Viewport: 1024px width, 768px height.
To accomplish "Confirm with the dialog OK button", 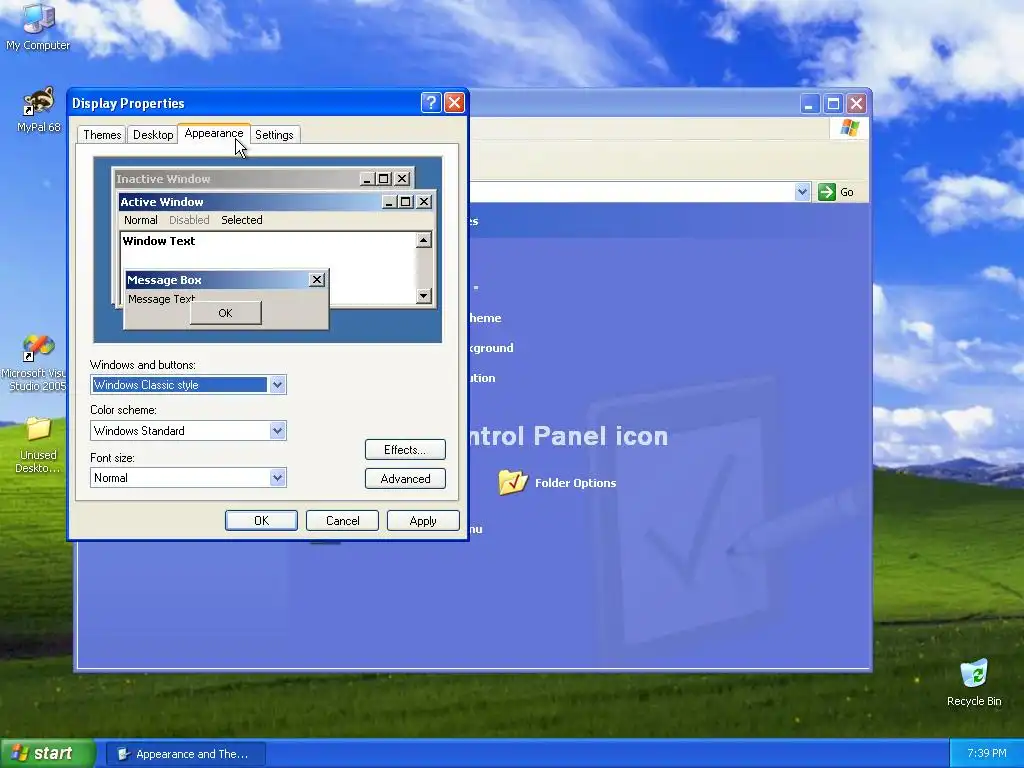I will pyautogui.click(x=261, y=520).
